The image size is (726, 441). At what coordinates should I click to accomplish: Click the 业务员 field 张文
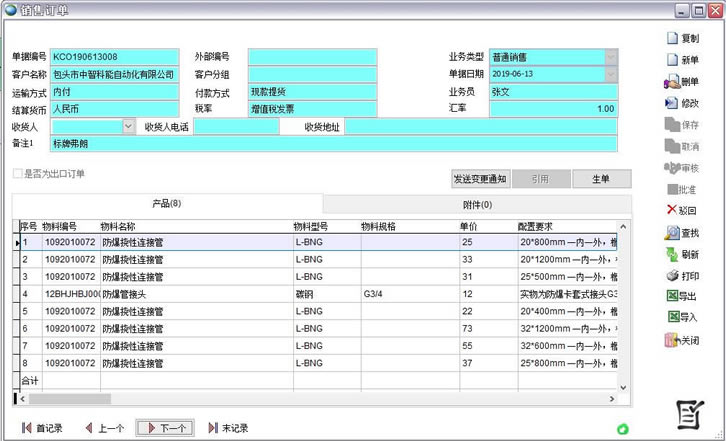click(553, 92)
